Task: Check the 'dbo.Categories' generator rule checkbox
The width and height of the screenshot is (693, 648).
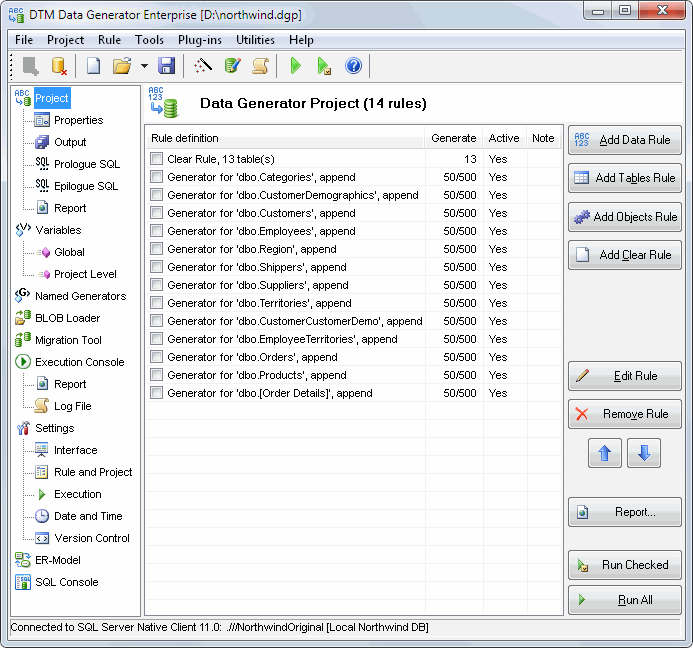Action: tap(157, 177)
